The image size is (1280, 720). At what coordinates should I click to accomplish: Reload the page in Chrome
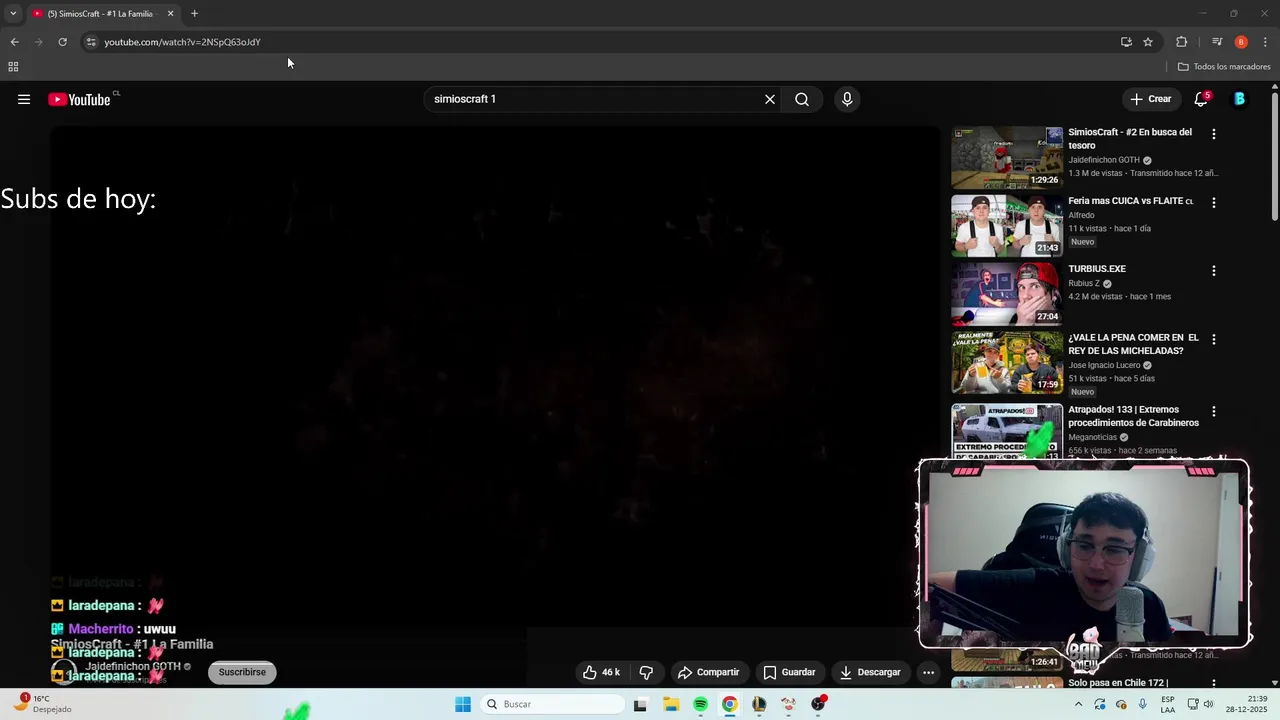point(62,42)
